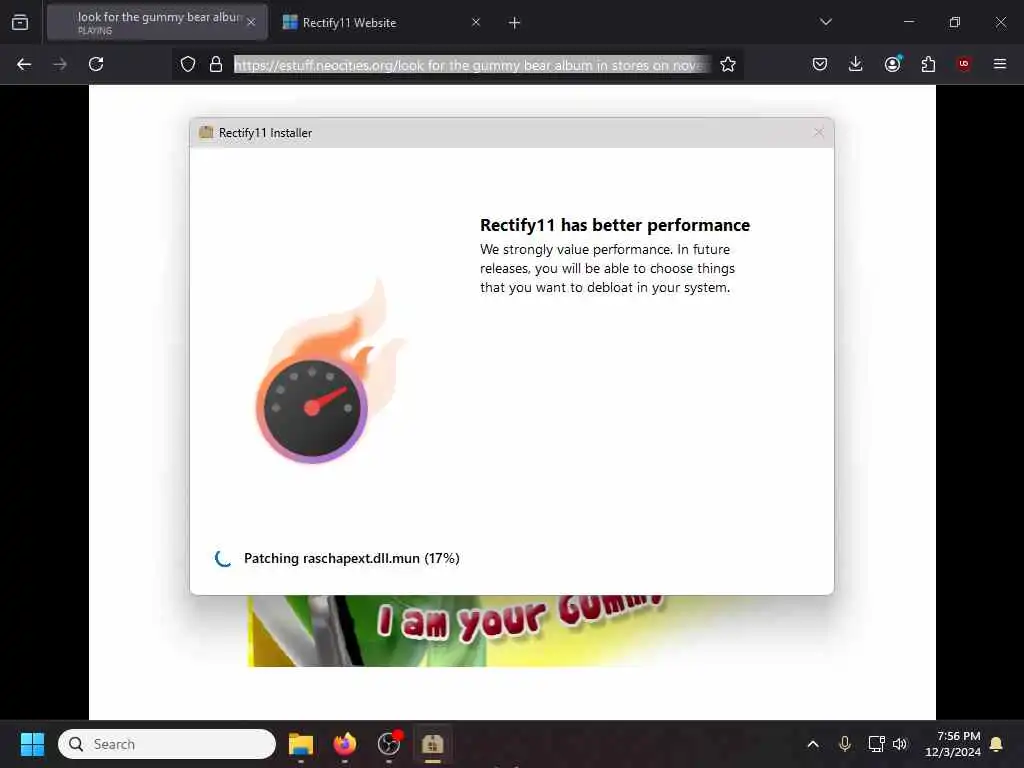
Task: Click the Rectify11 has better performance heading
Action: click(x=615, y=225)
